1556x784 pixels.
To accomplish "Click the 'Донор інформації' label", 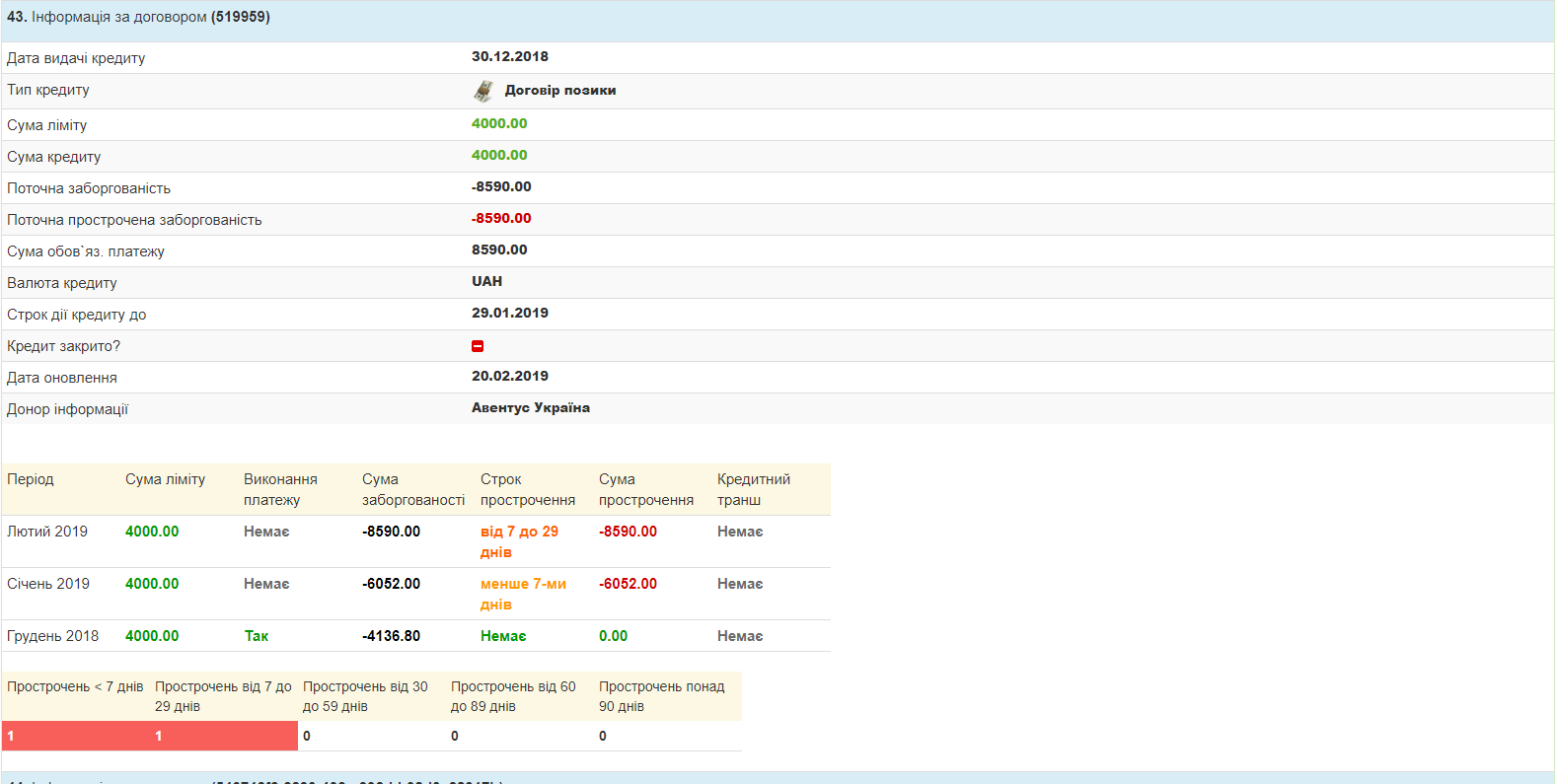I will 68,409.
